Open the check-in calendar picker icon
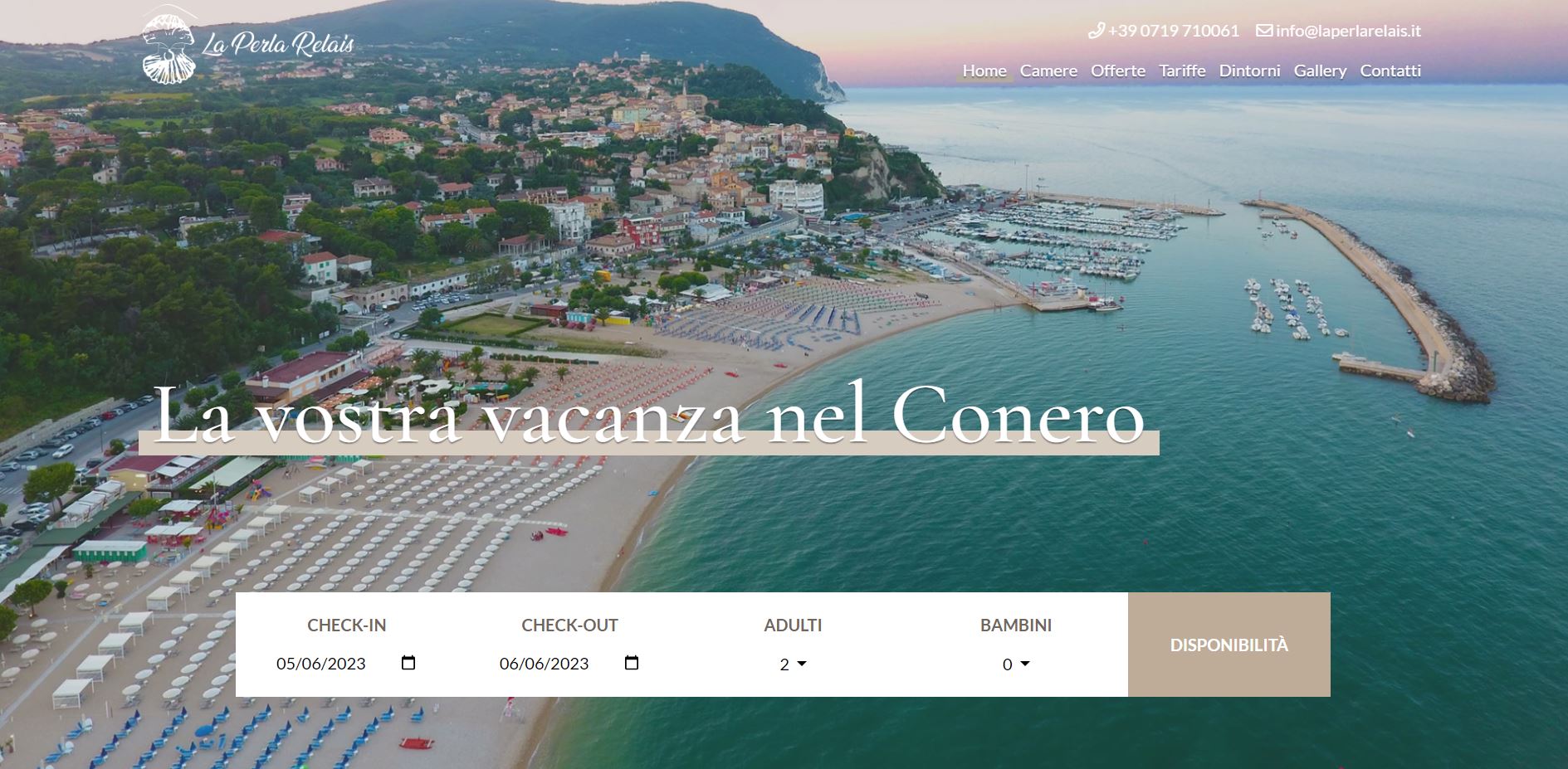This screenshot has height=769, width=1568. coord(408,663)
